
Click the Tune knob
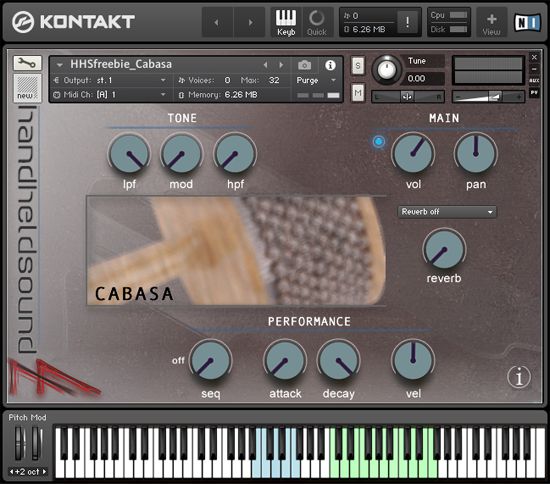(387, 70)
